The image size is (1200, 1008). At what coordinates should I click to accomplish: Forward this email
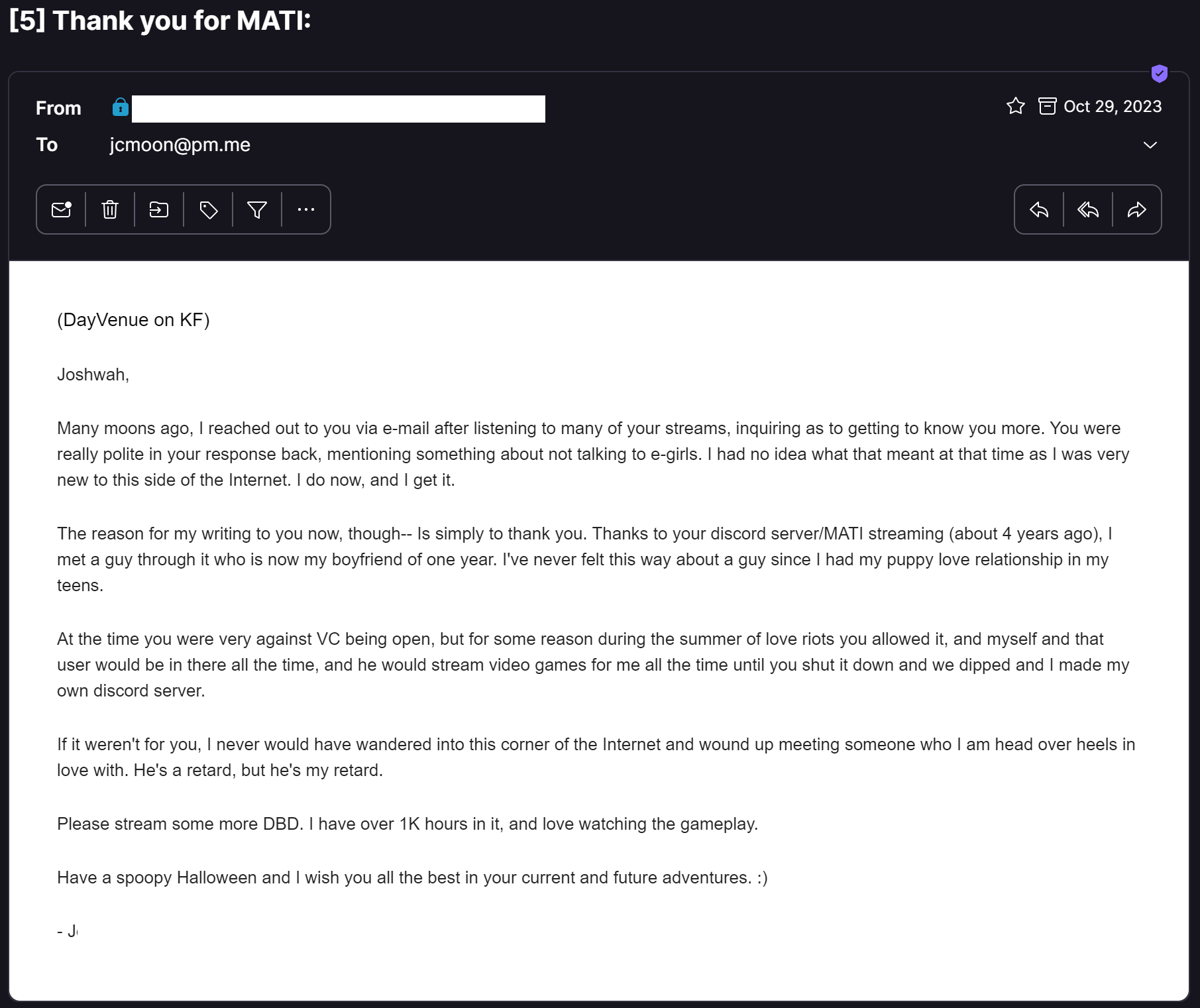1137,210
